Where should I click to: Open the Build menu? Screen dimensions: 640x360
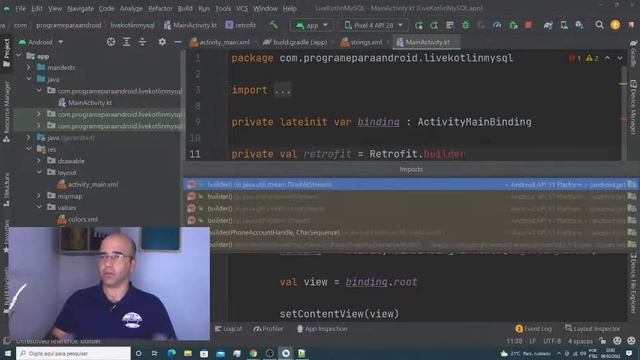tap(185, 8)
